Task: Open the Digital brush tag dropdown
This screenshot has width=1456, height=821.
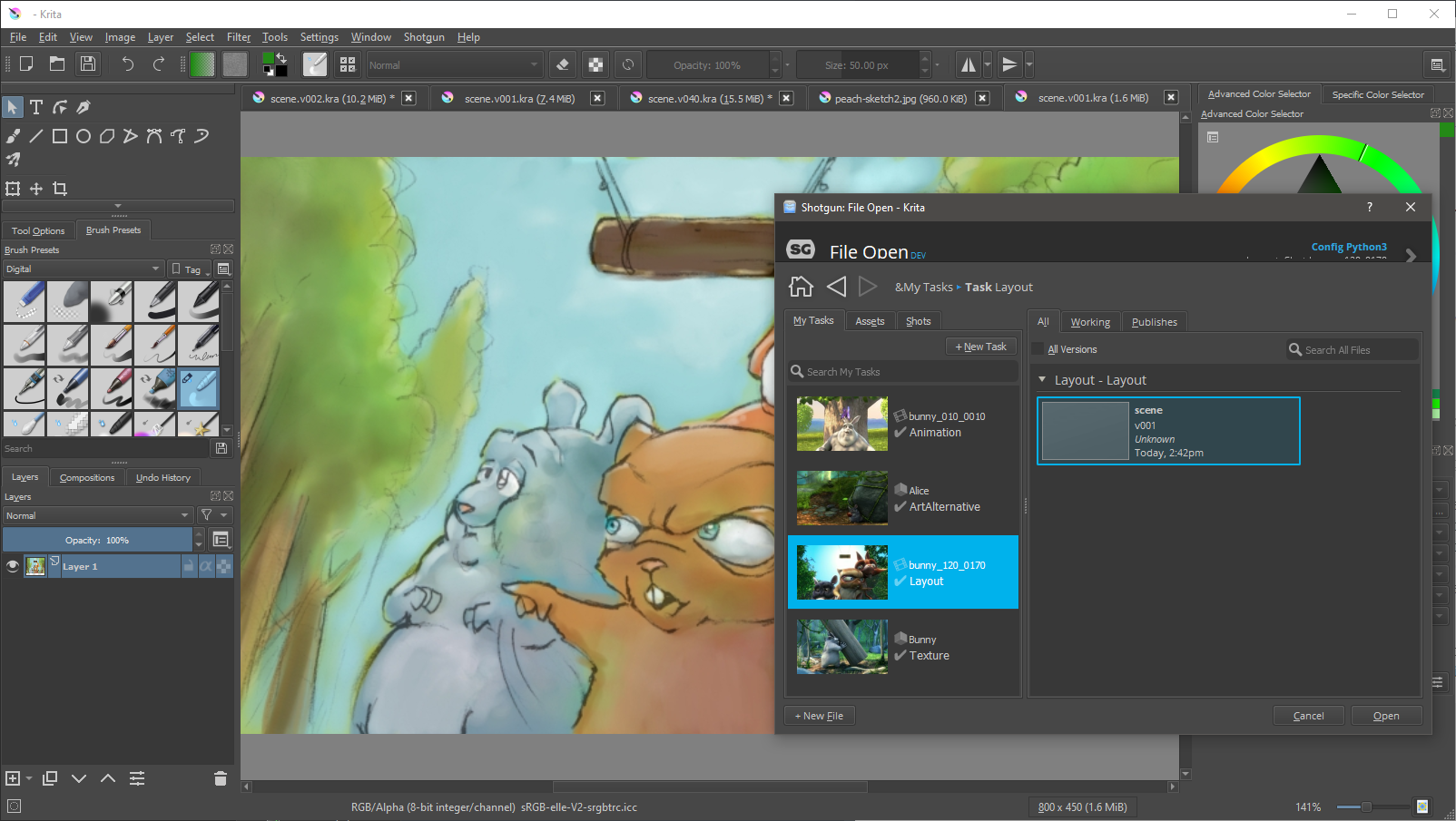Action: [83, 269]
